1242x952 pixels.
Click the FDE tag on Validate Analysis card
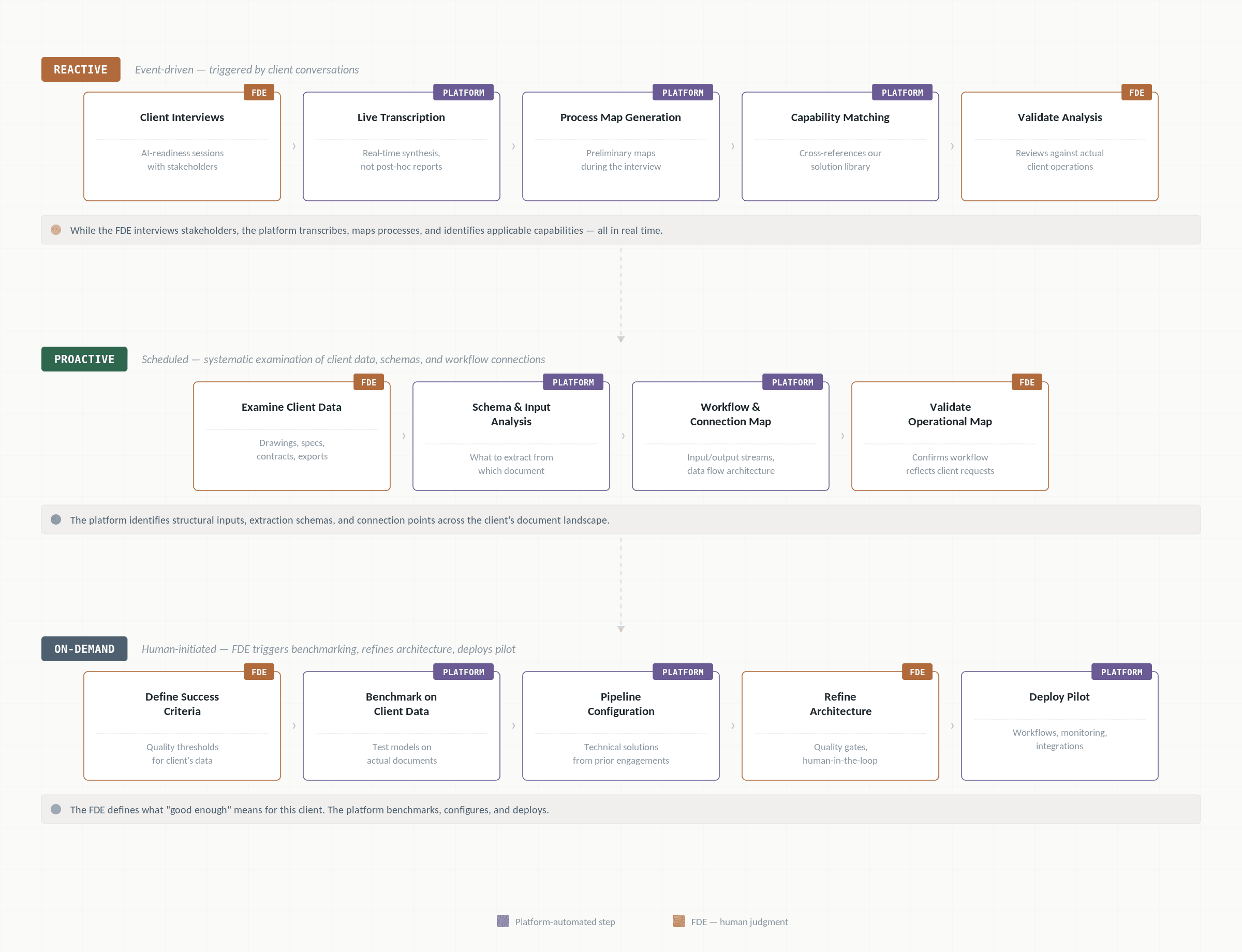tap(1136, 93)
